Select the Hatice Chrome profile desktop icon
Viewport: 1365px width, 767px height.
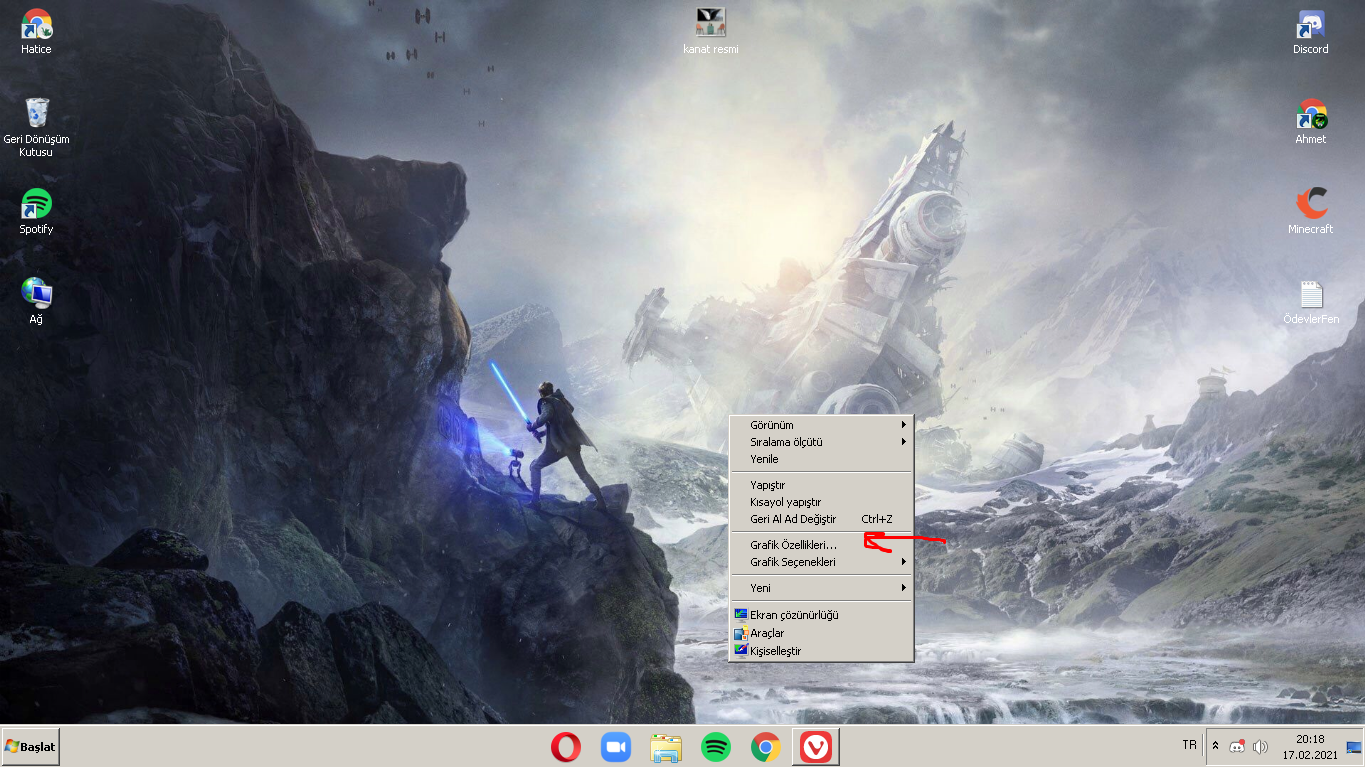coord(36,31)
